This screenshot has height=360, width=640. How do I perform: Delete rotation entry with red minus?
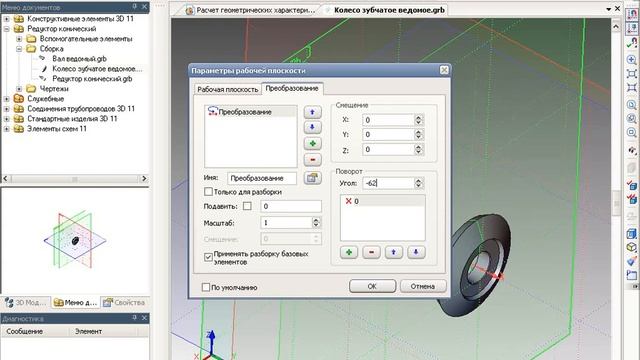[x=371, y=252]
